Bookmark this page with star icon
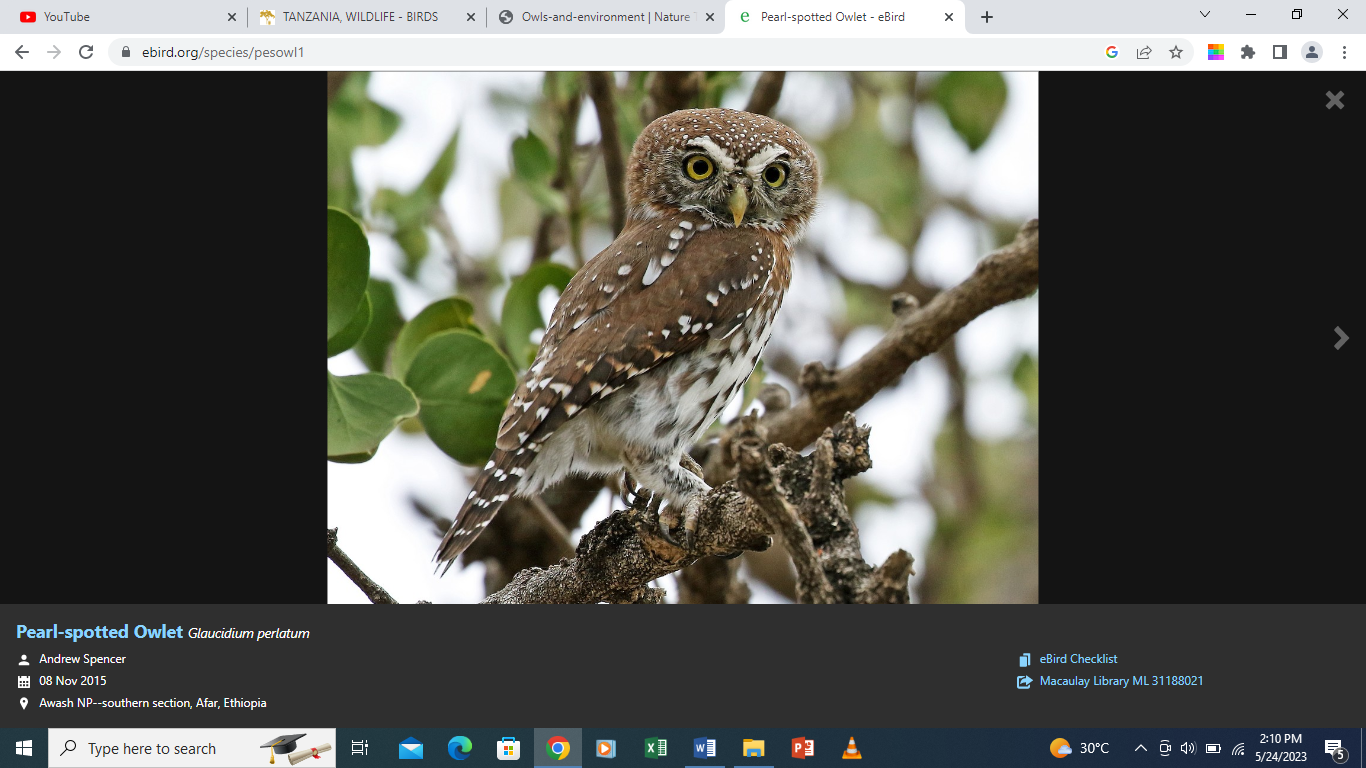Viewport: 1366px width, 768px height. coord(1176,52)
